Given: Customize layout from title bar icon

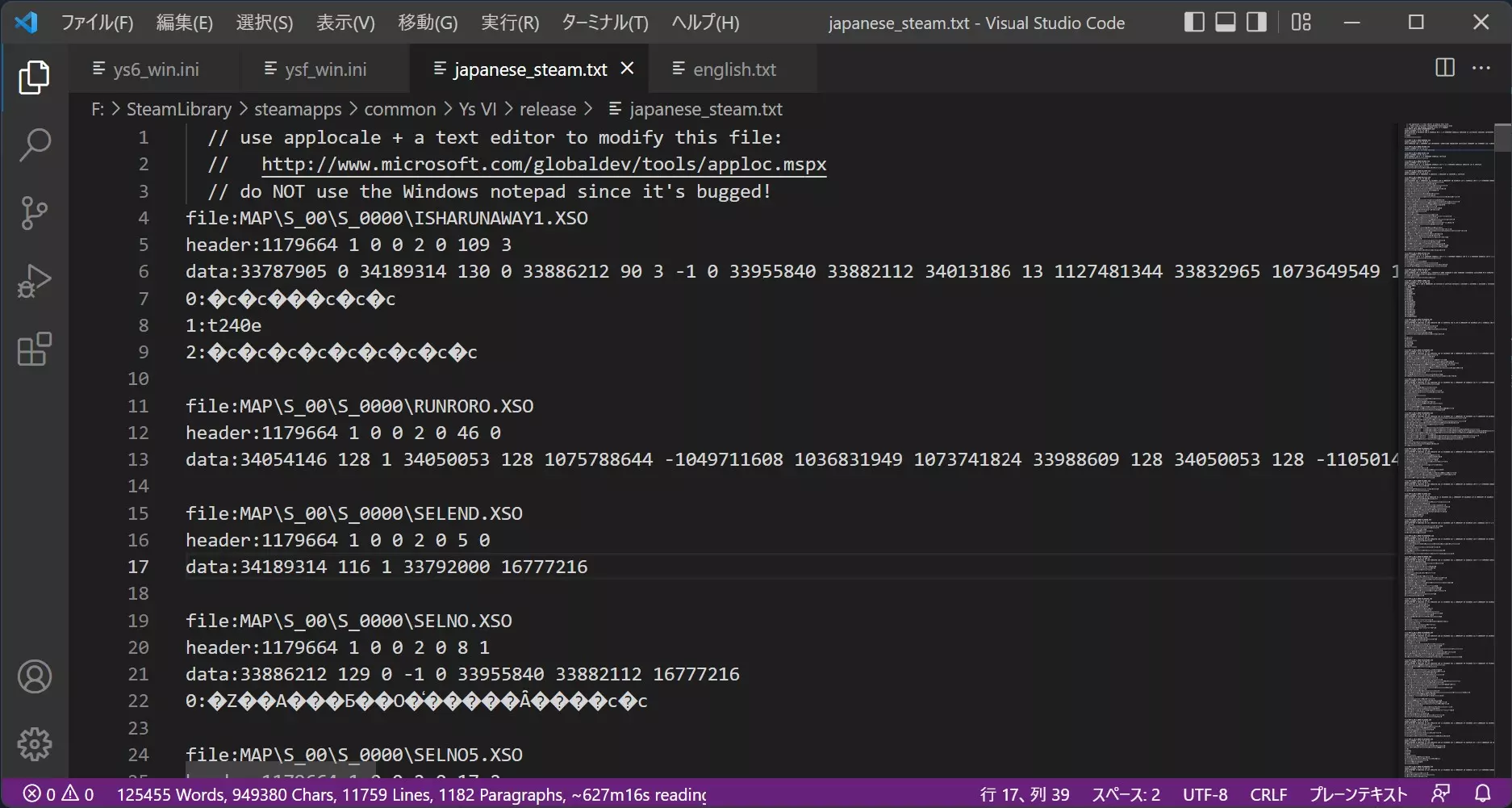Looking at the screenshot, I should [1301, 22].
